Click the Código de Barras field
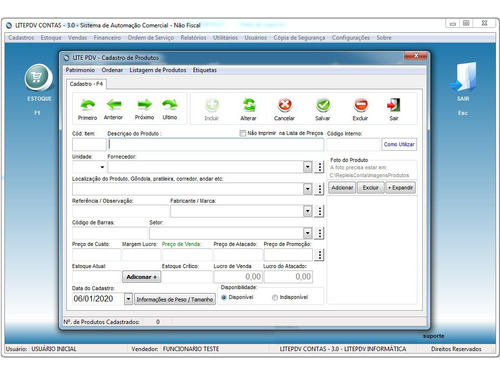This screenshot has width=500, height=375. pos(110,233)
